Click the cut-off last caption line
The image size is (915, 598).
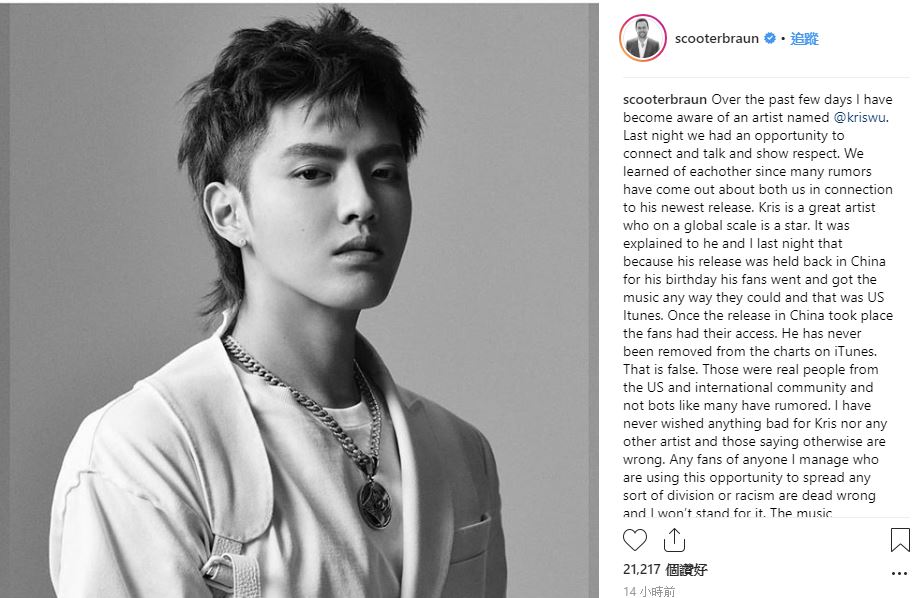point(727,512)
